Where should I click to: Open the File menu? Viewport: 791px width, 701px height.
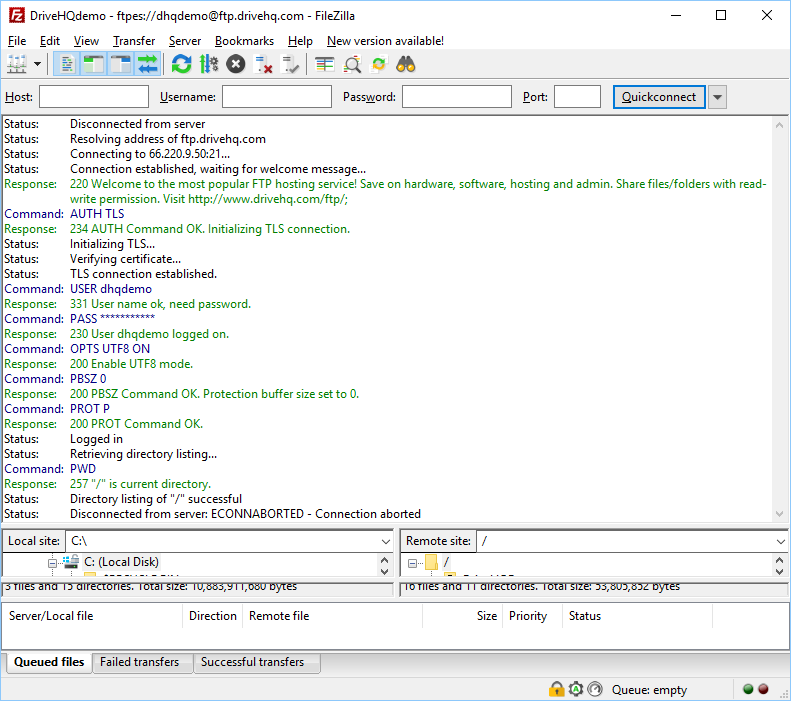pyautogui.click(x=17, y=41)
